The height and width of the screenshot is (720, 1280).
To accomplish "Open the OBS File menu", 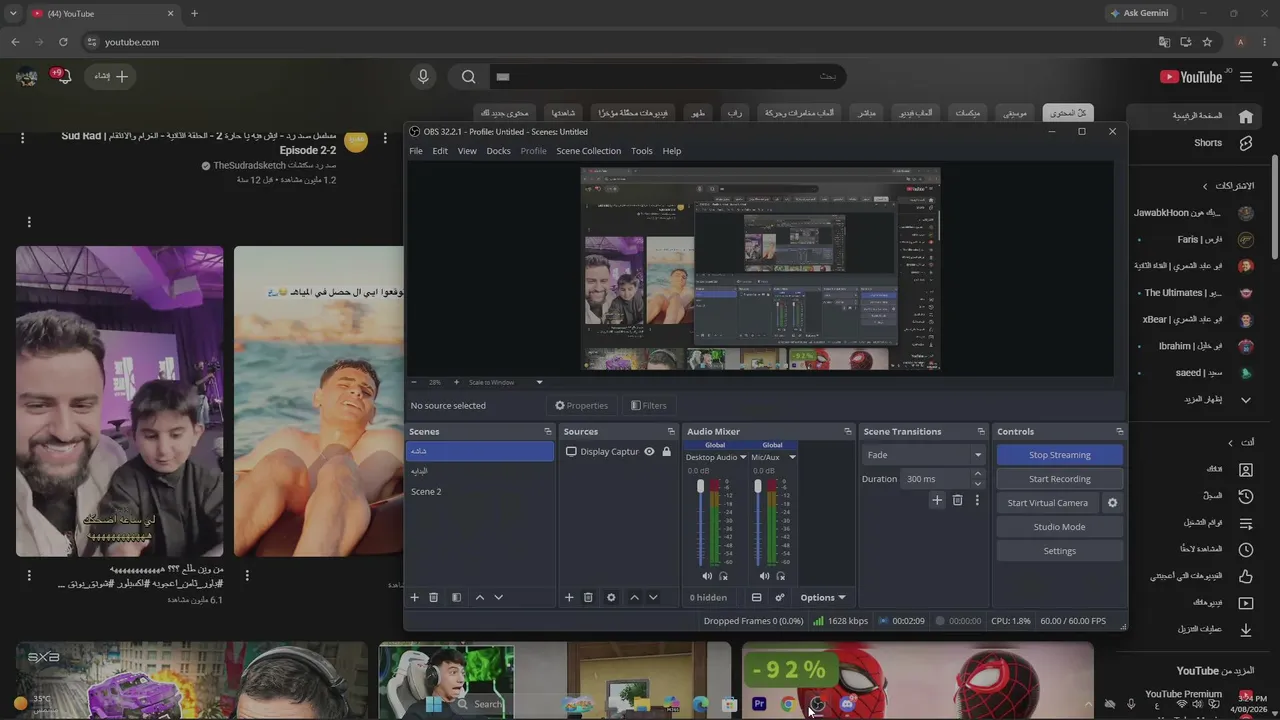I will 416,151.
